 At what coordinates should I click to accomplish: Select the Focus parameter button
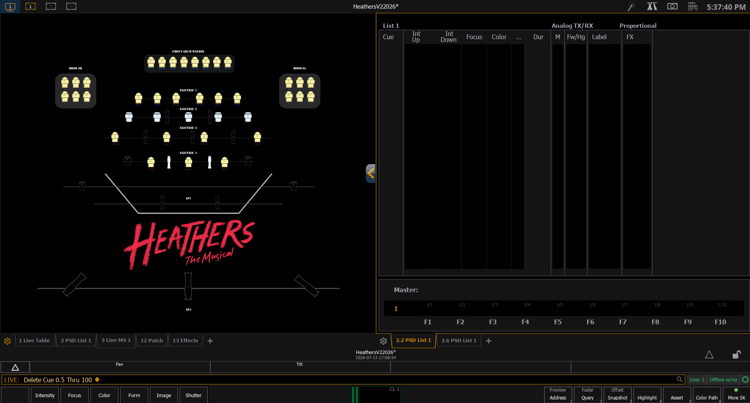(x=74, y=395)
